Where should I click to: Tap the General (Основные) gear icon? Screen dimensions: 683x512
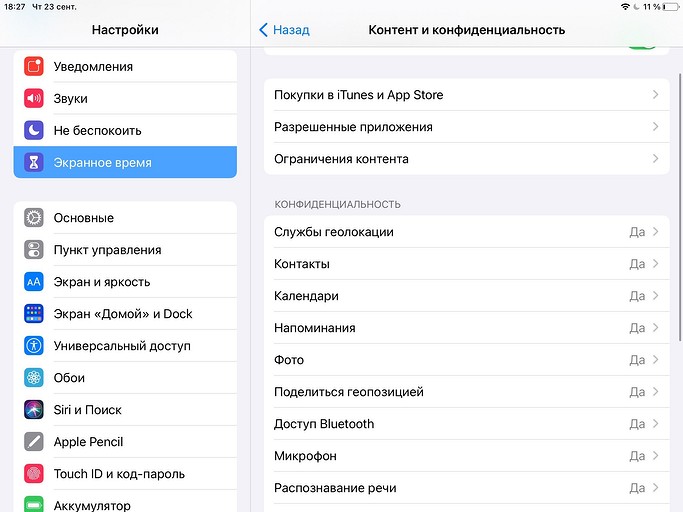(34, 218)
